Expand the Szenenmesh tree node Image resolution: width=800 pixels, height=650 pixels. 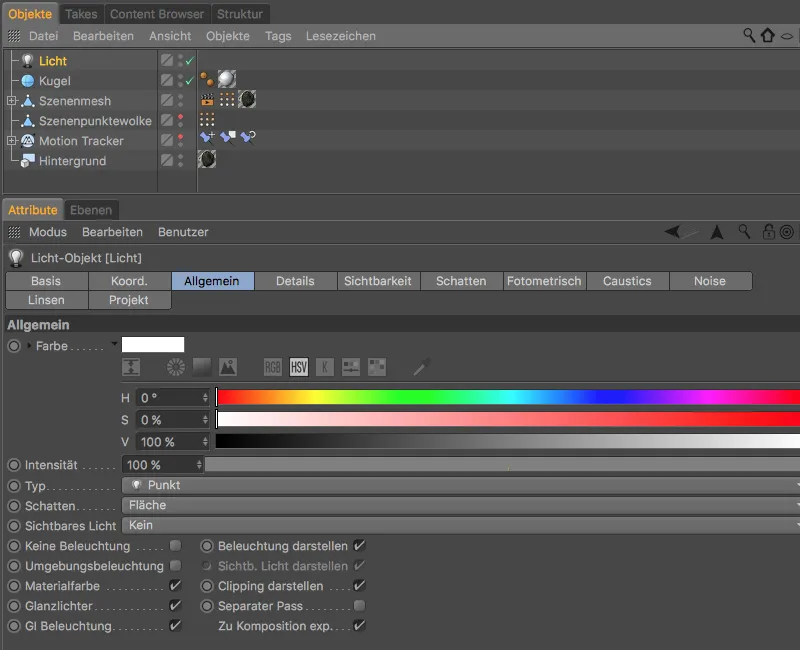tap(12, 101)
